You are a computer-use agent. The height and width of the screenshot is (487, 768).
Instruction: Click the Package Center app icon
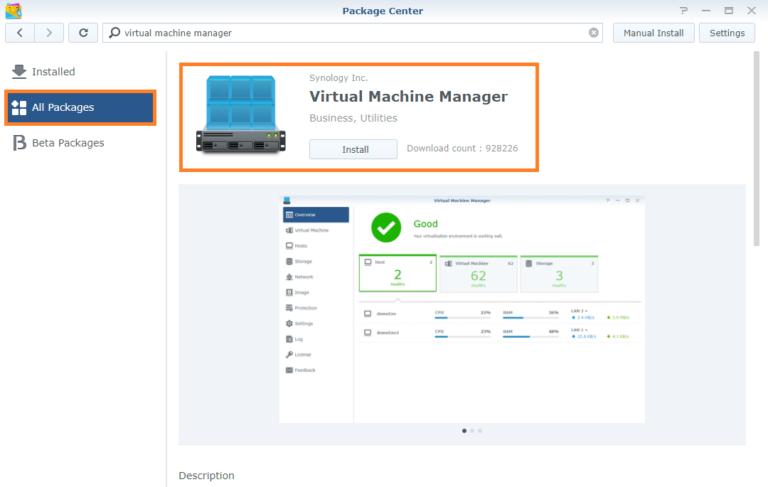click(14, 11)
